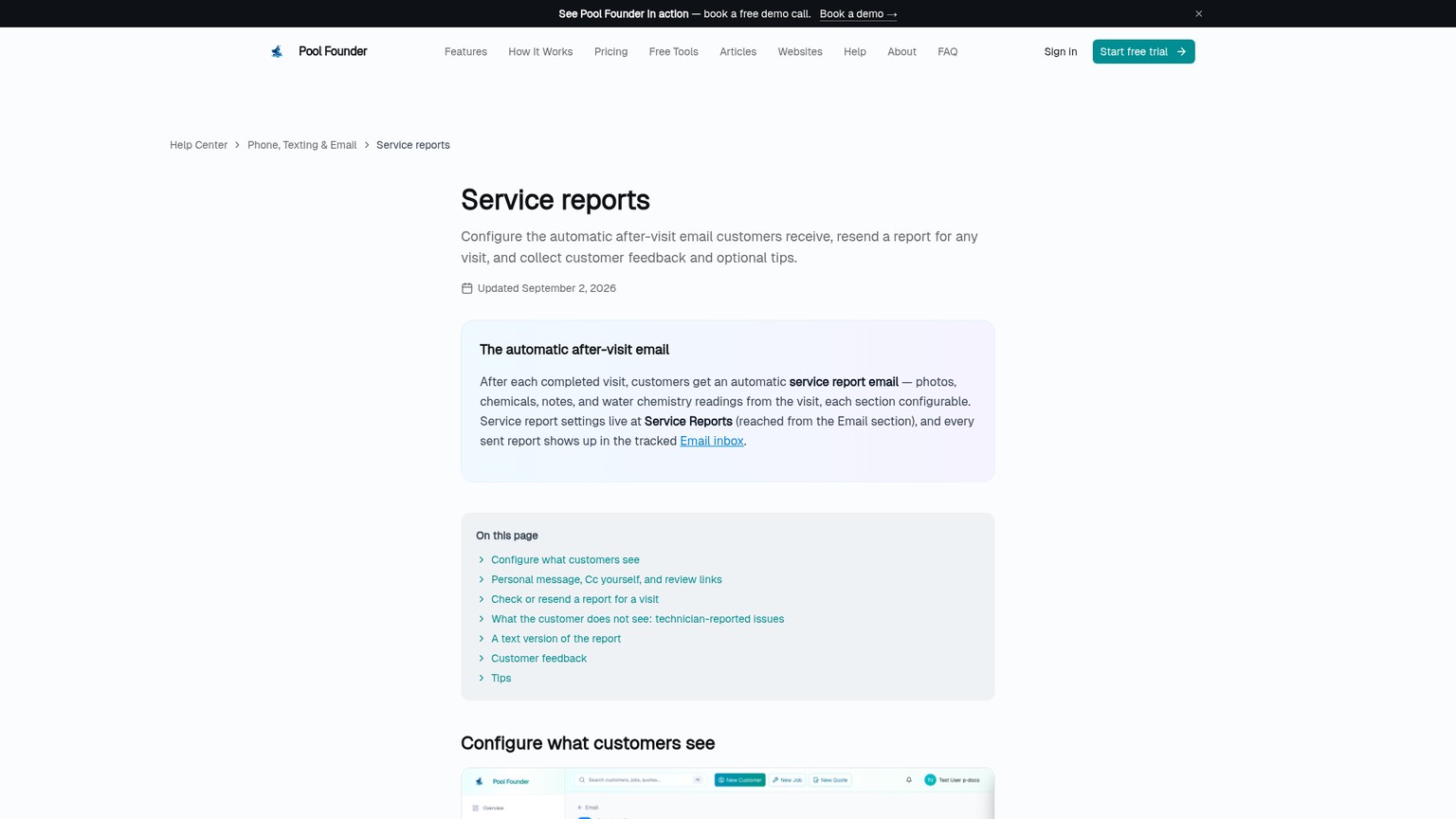
Task: Click the embedded app screenshot thumbnail
Action: 728,793
